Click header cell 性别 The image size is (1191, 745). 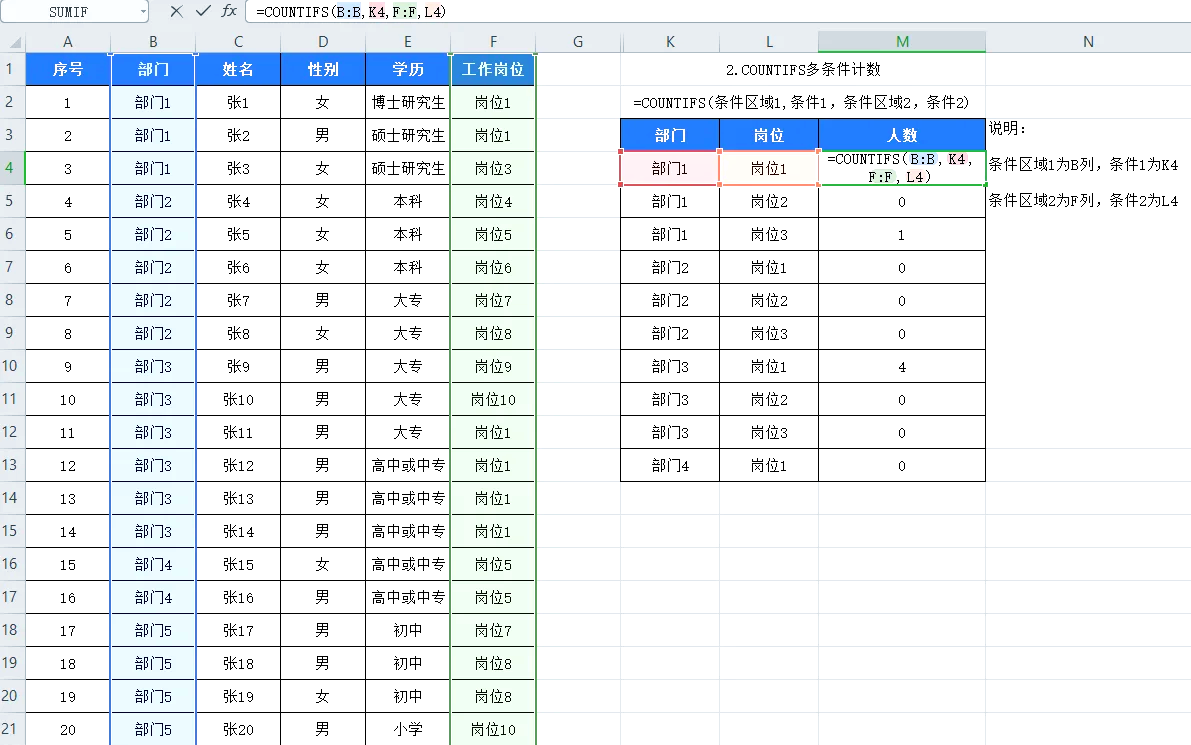coord(323,69)
